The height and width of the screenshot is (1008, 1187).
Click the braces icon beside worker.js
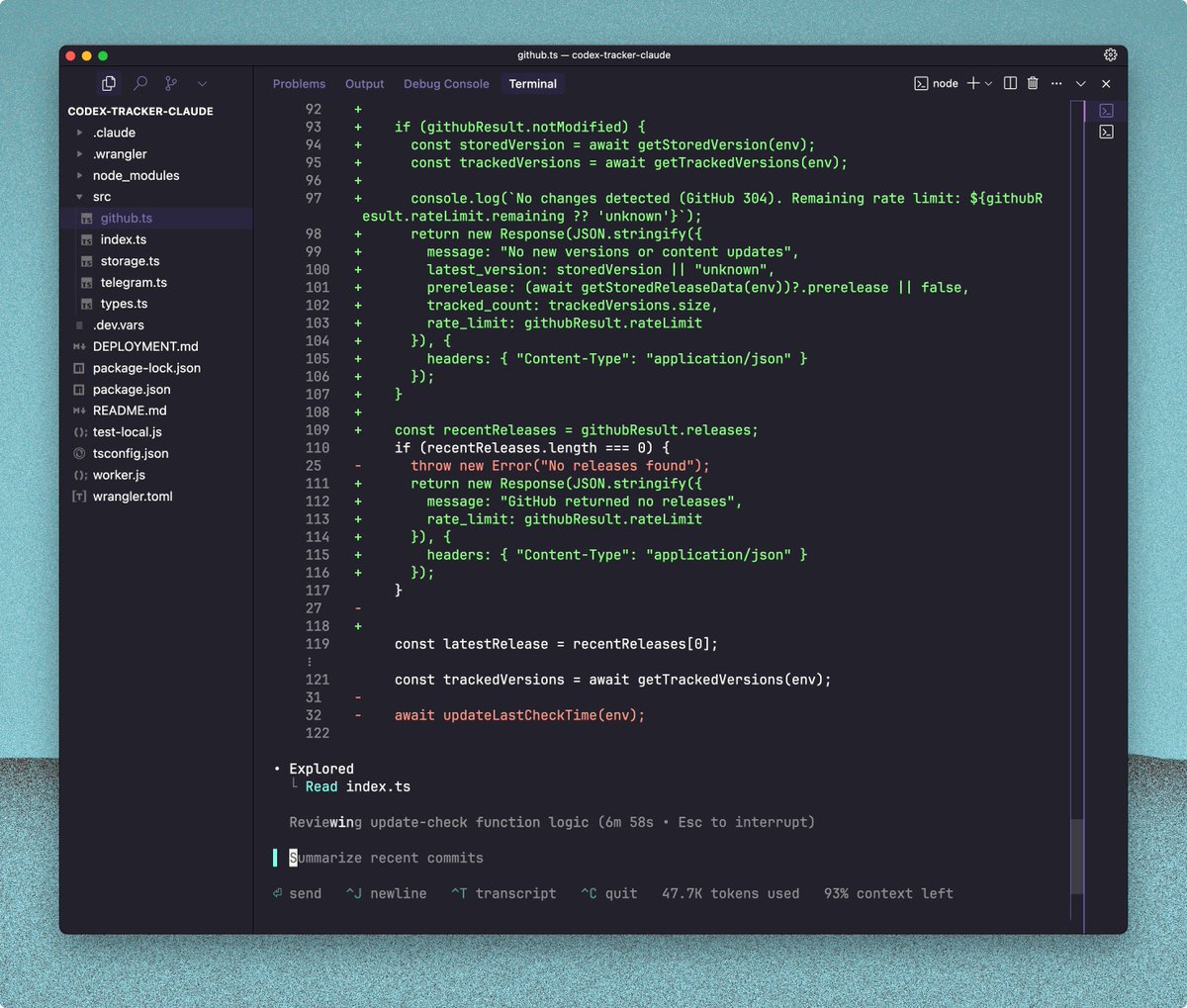pos(79,475)
